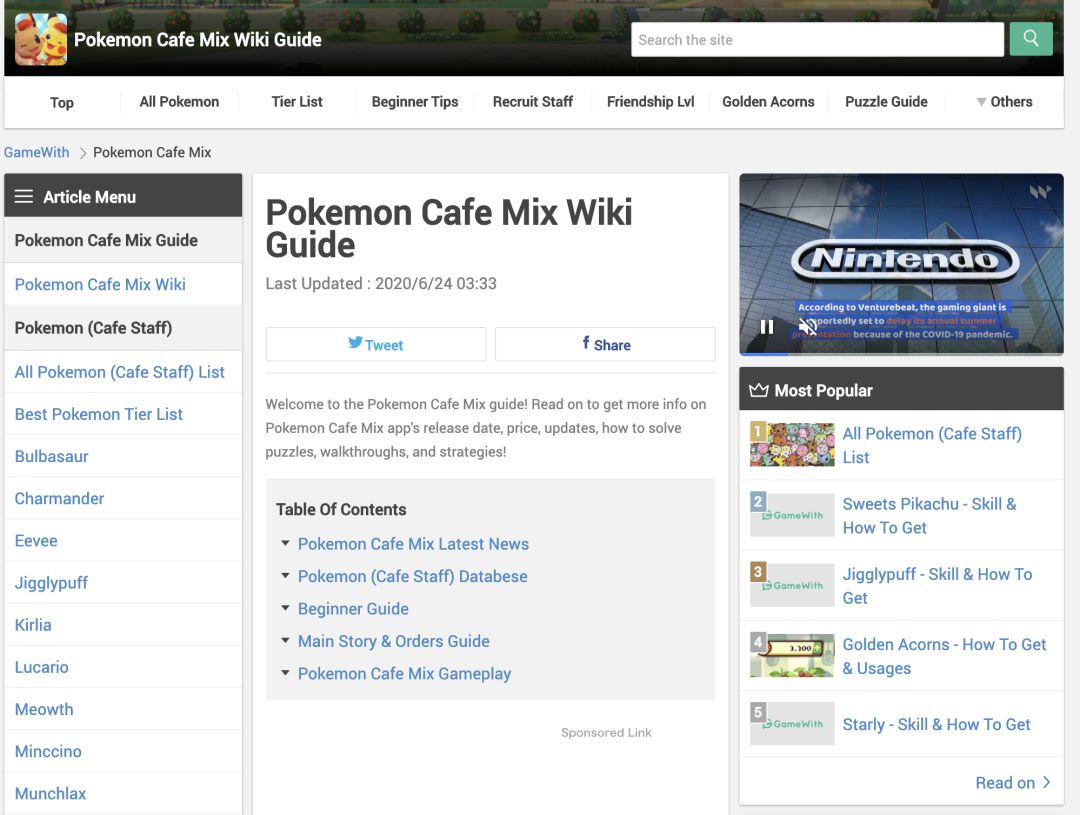Open the Tier List navigation tab

coord(297,102)
